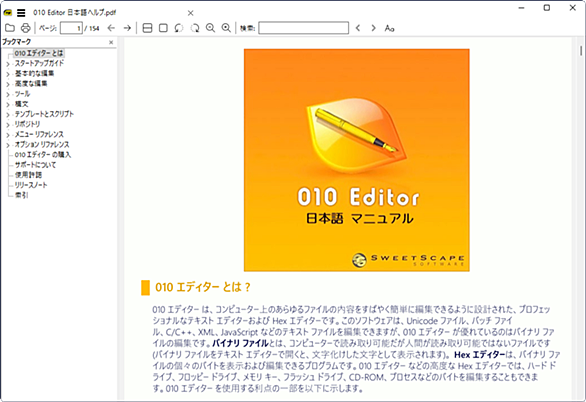Click the print icon

pos(25,28)
